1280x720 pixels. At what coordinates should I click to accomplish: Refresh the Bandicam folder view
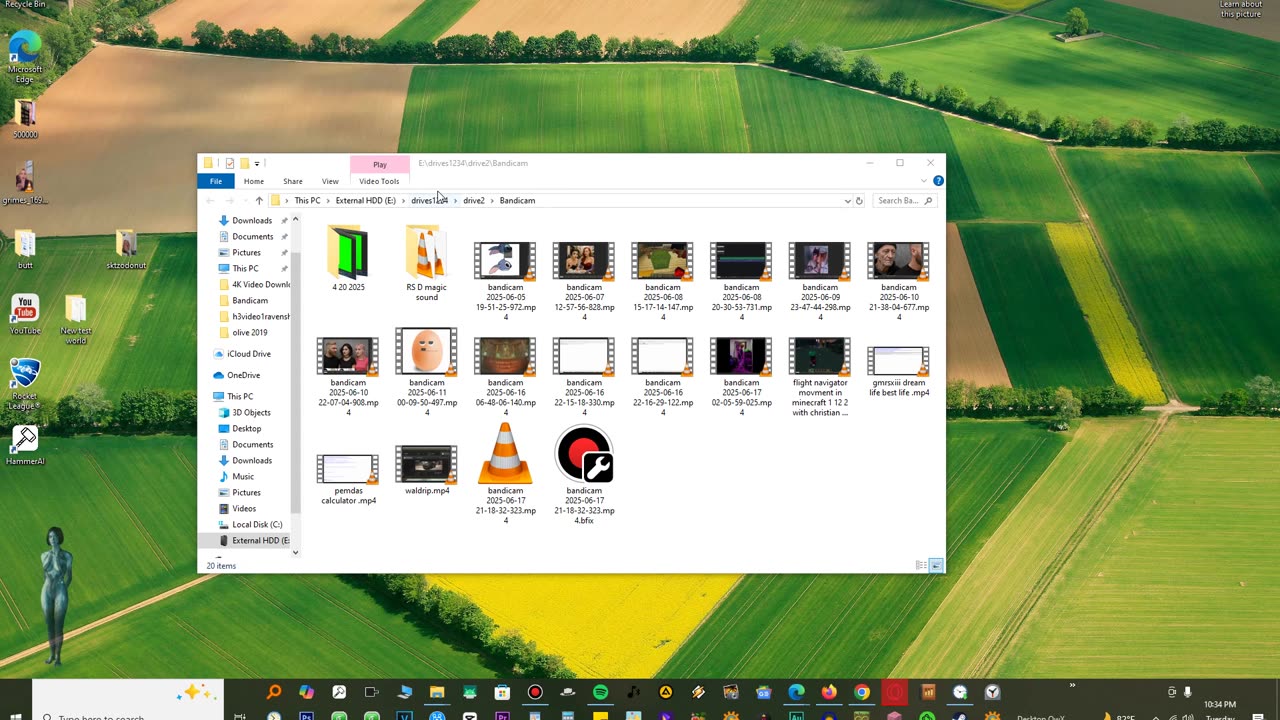pos(859,201)
